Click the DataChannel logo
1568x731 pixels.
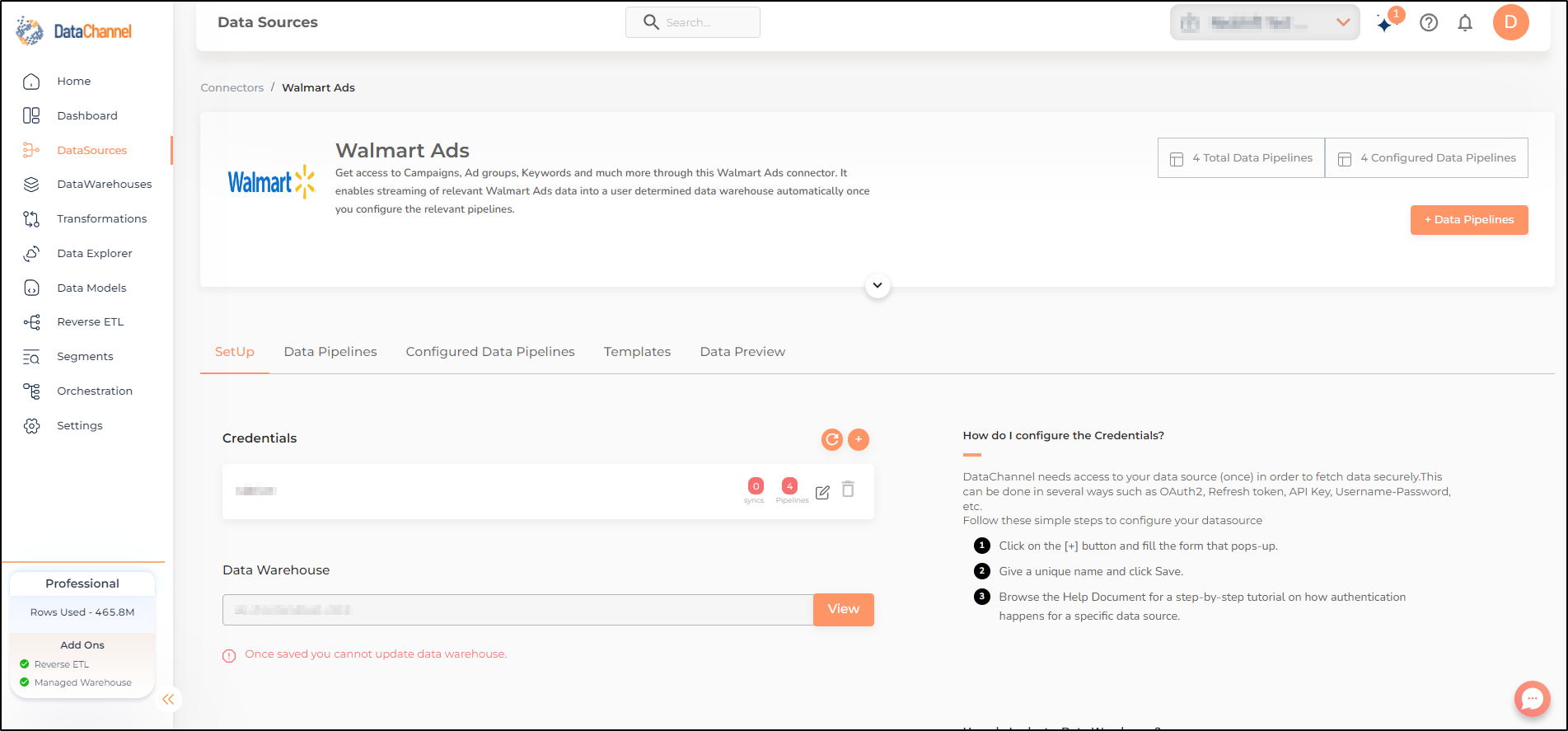[x=74, y=31]
